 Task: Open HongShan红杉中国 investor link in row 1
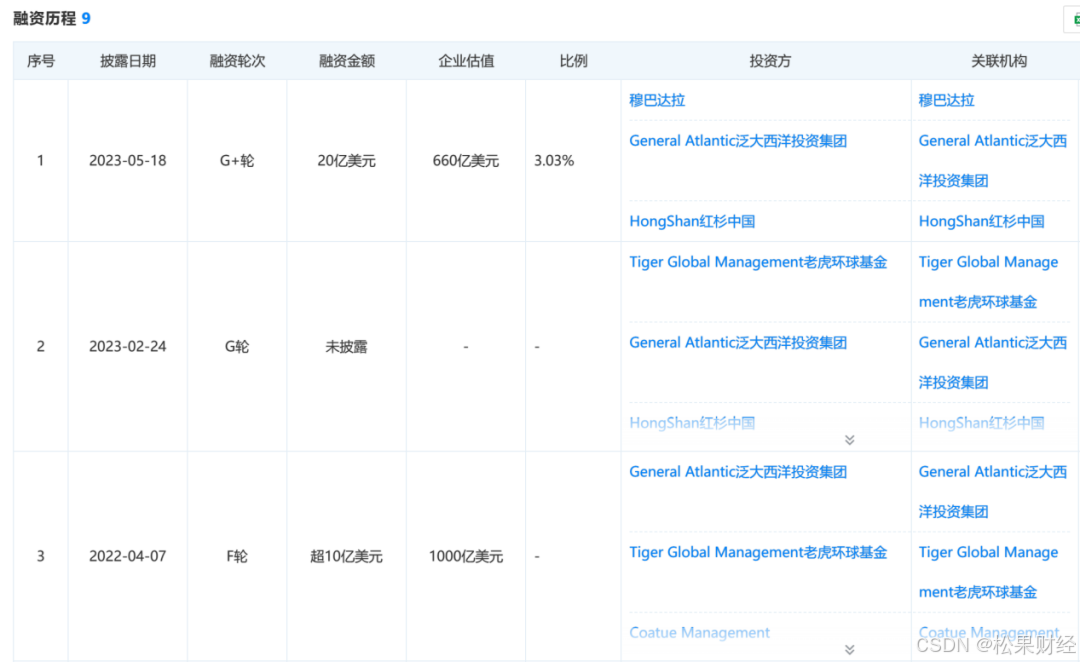[x=692, y=221]
